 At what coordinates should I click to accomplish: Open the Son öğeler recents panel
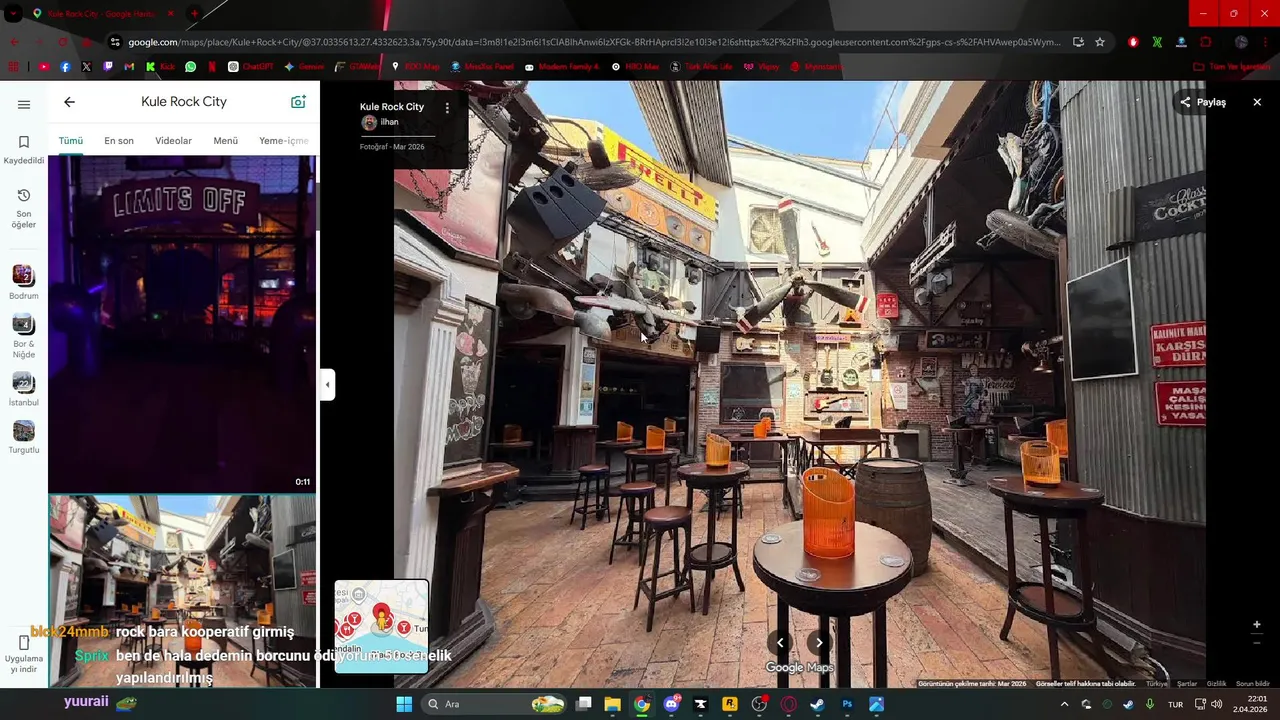(x=24, y=208)
